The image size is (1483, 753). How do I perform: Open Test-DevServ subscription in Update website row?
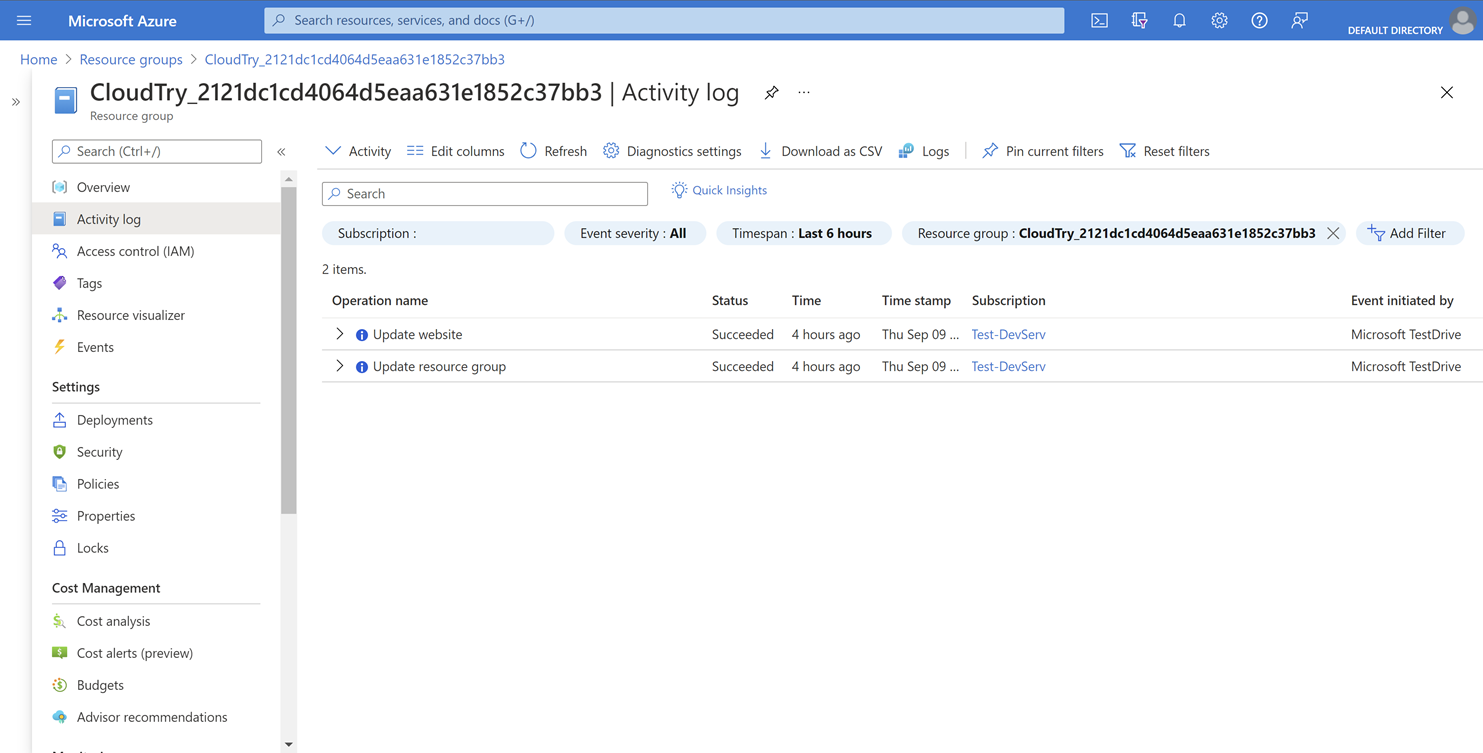tap(1009, 334)
